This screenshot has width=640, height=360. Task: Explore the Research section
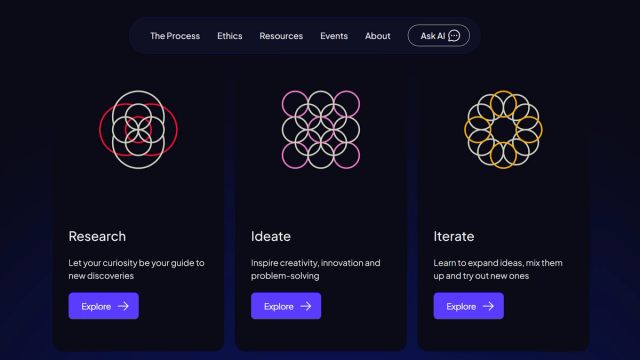tap(104, 306)
